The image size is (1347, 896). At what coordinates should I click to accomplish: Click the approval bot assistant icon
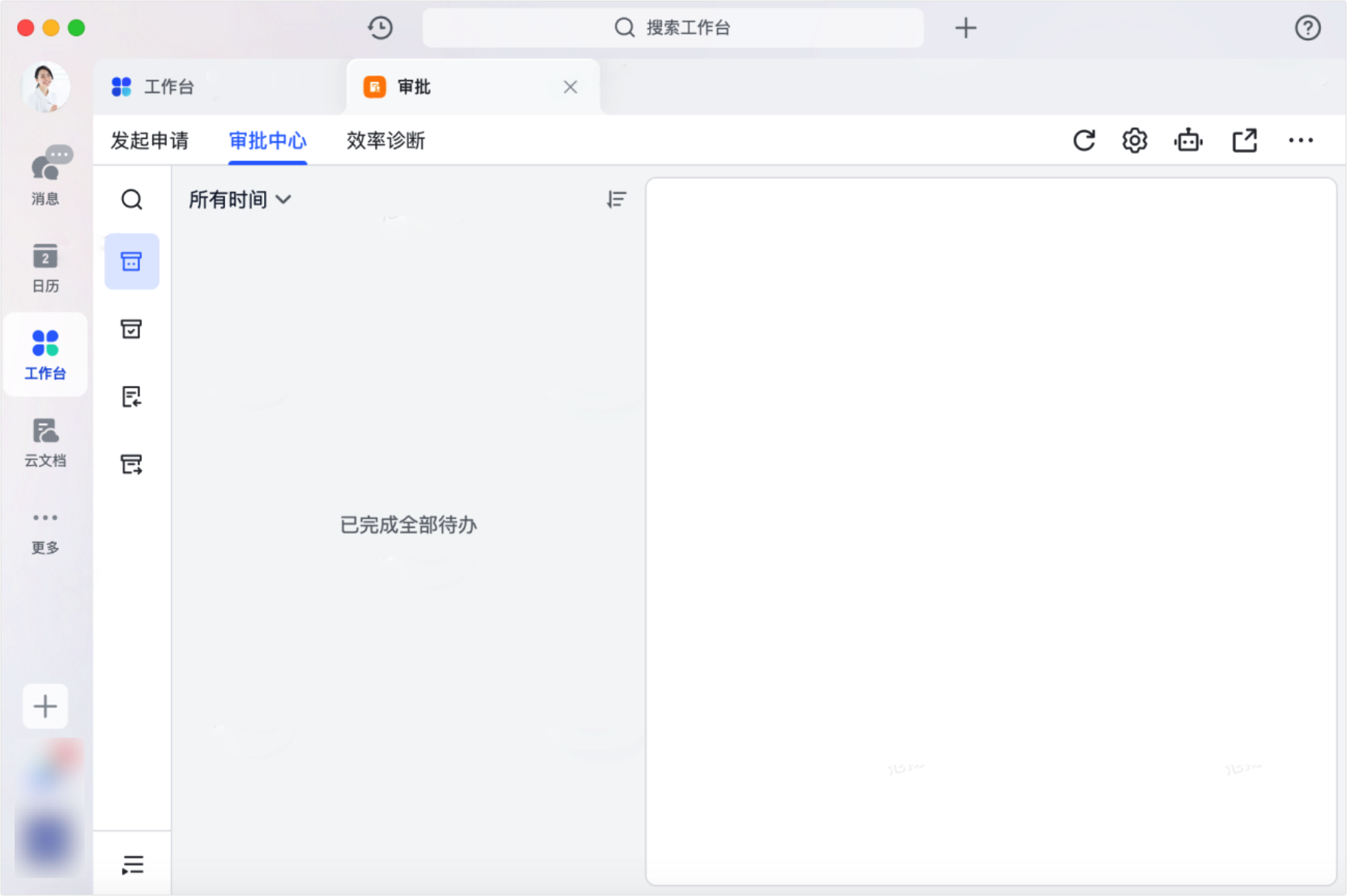pos(1188,140)
